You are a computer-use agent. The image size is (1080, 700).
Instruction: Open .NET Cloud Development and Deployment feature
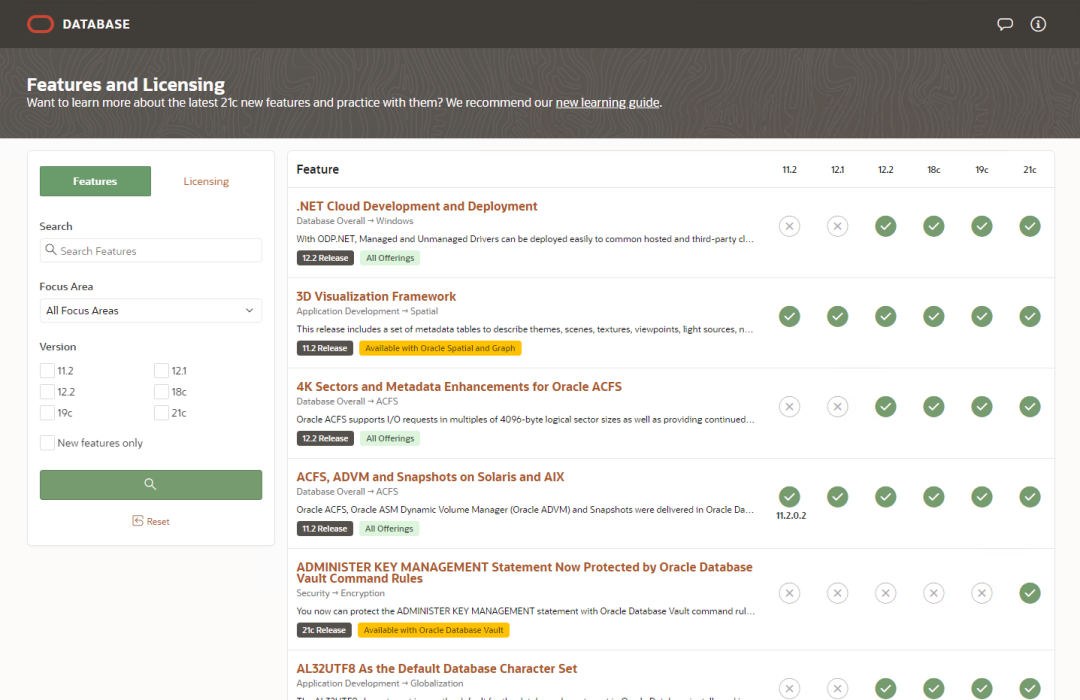pos(417,206)
